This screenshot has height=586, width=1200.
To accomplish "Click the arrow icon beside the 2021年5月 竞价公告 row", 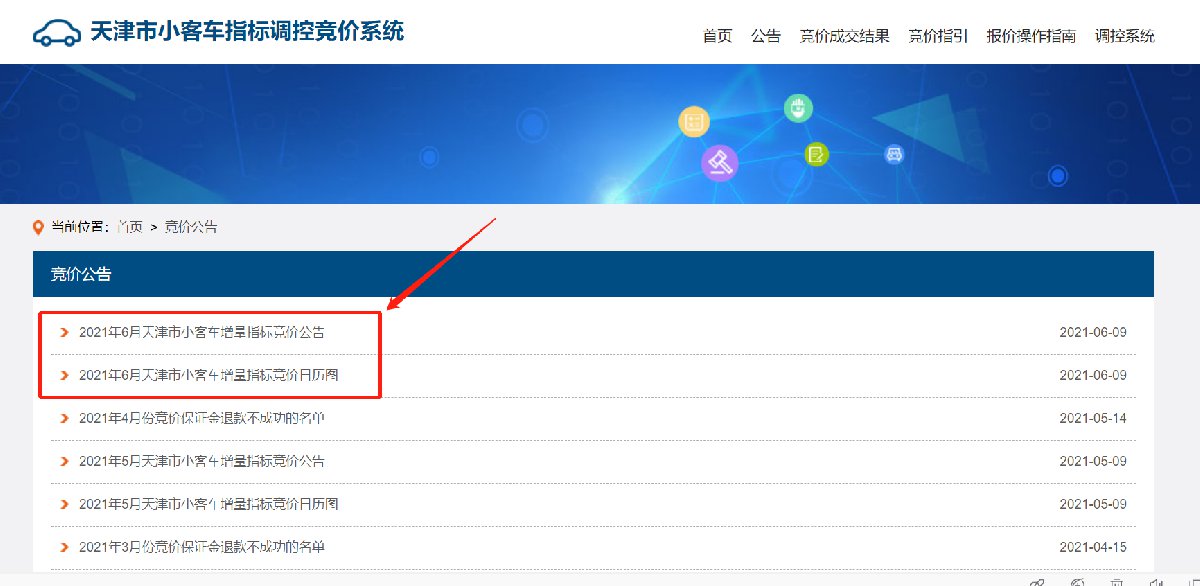I will [64, 461].
